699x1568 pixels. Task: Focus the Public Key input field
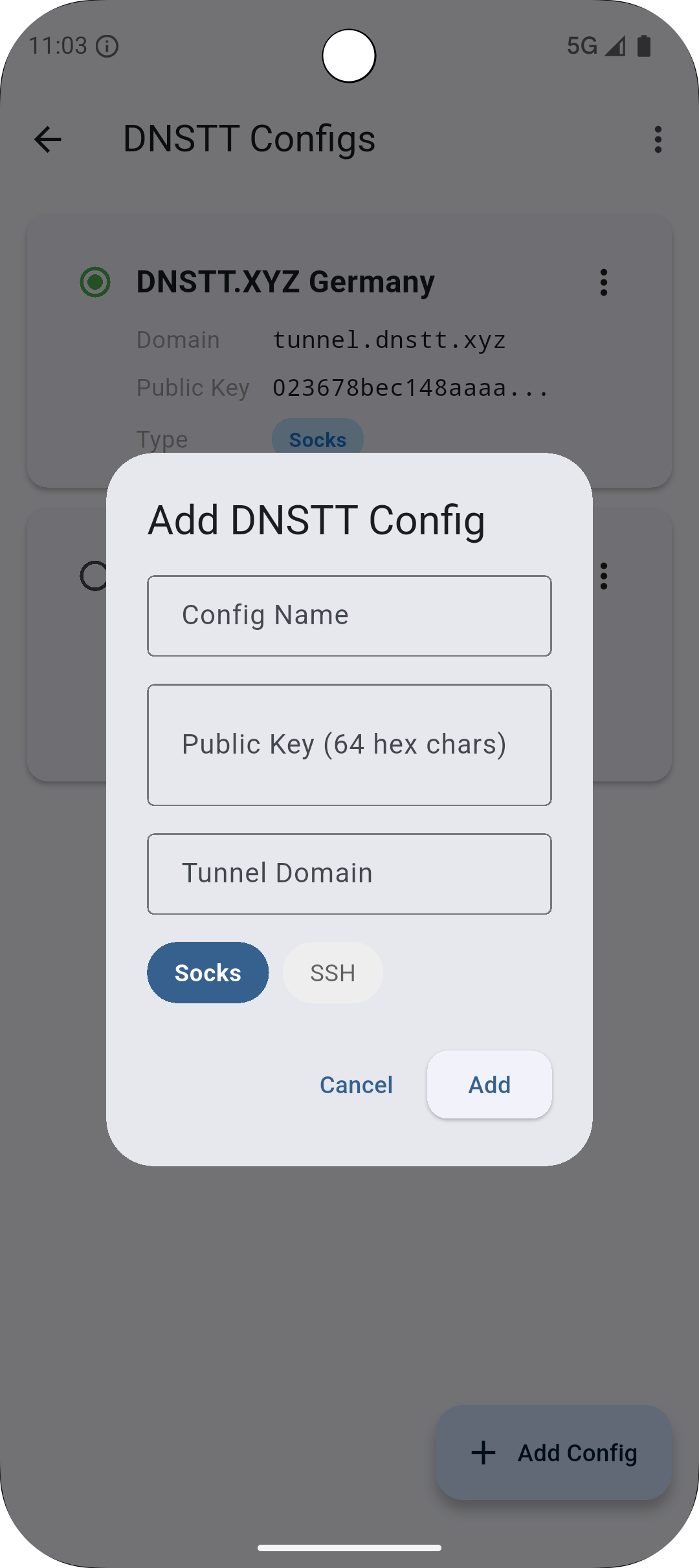(x=349, y=745)
